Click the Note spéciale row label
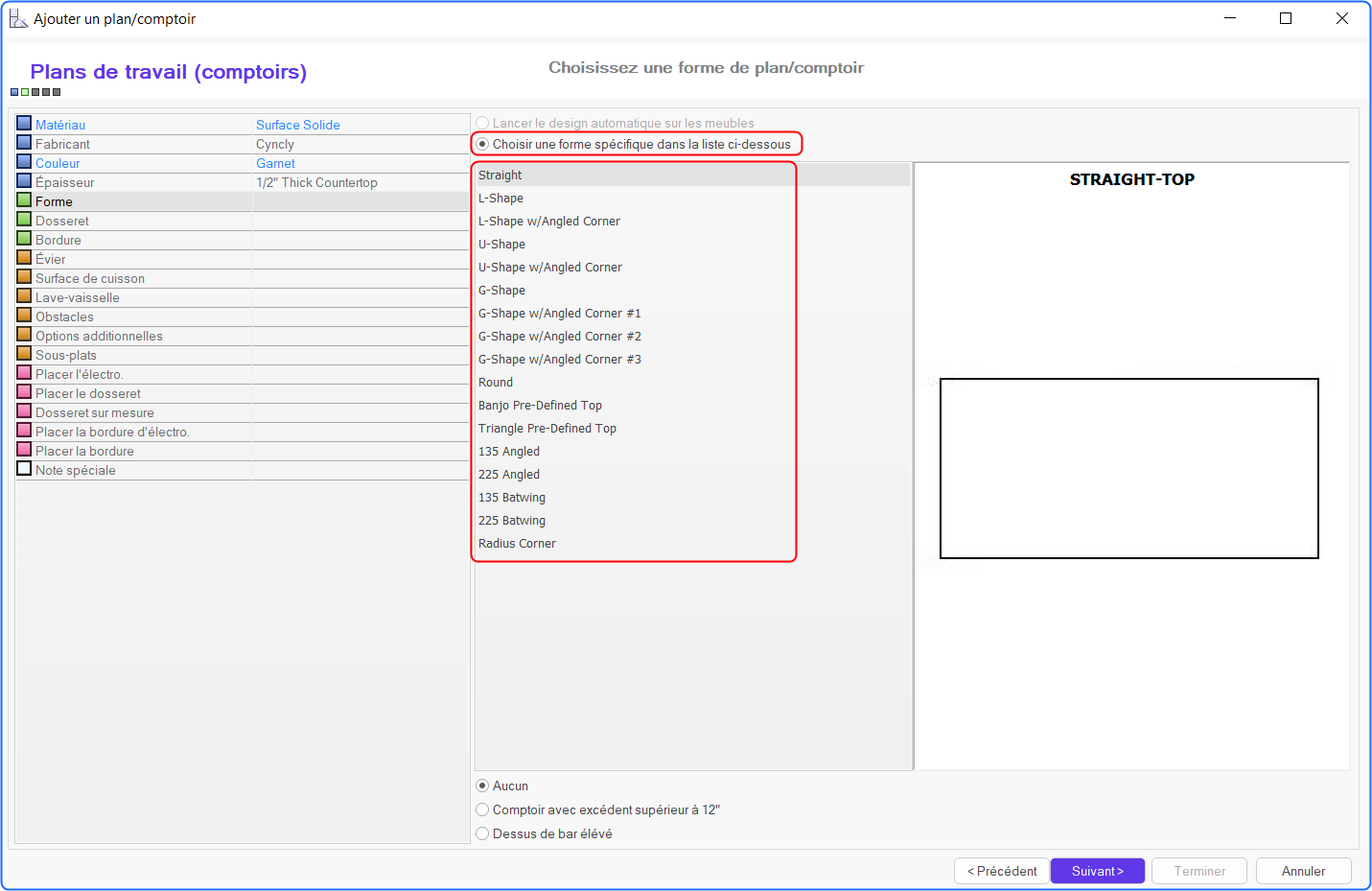The image size is (1372, 891). pyautogui.click(x=76, y=470)
